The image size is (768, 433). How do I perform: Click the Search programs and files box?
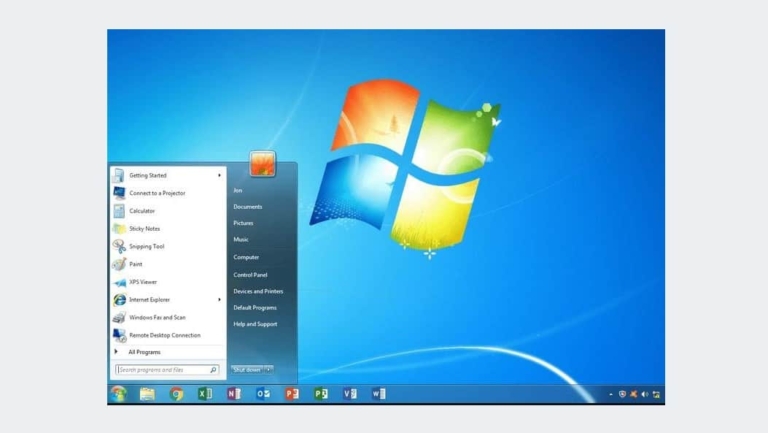pos(167,370)
